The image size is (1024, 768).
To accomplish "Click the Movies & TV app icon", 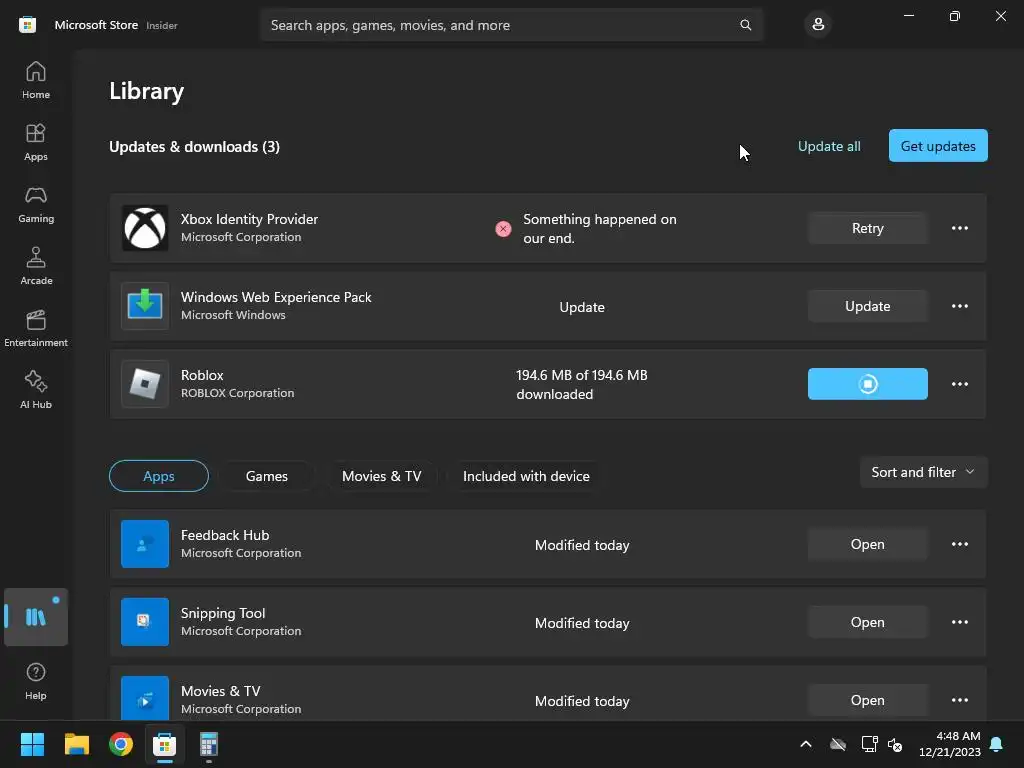I will click(145, 698).
